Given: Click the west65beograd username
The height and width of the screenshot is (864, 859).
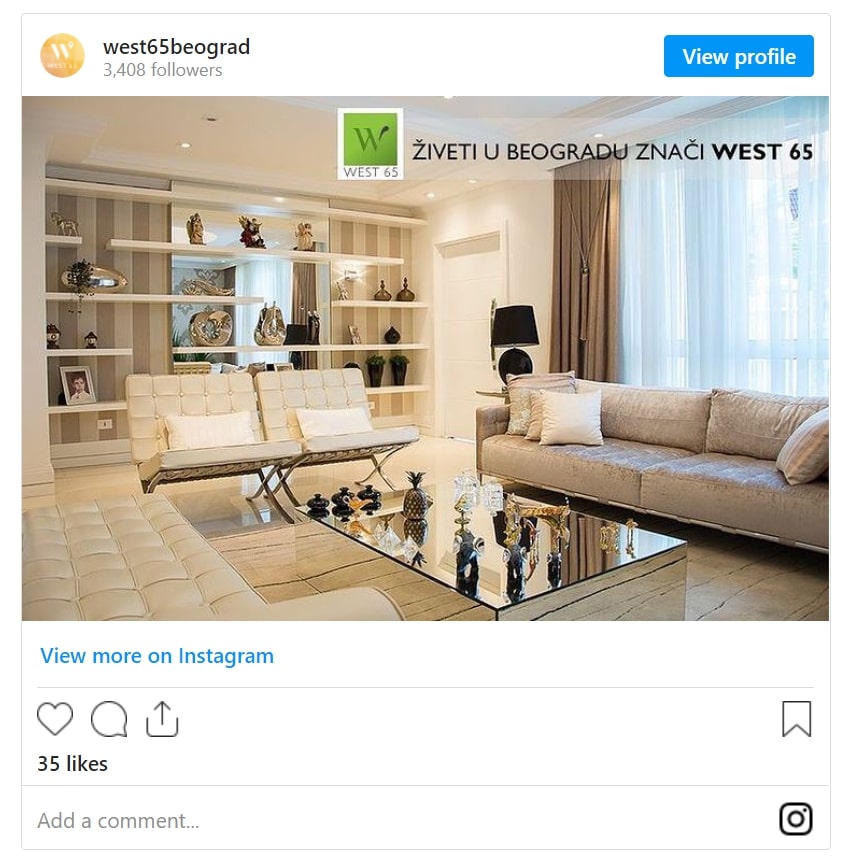Looking at the screenshot, I should [176, 47].
